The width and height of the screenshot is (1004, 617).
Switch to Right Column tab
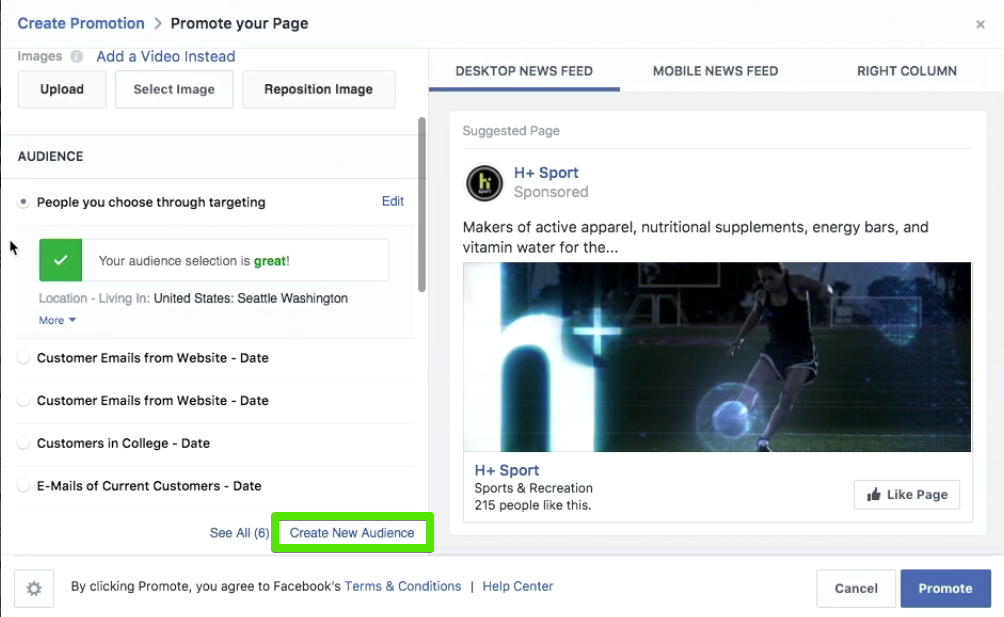click(907, 71)
